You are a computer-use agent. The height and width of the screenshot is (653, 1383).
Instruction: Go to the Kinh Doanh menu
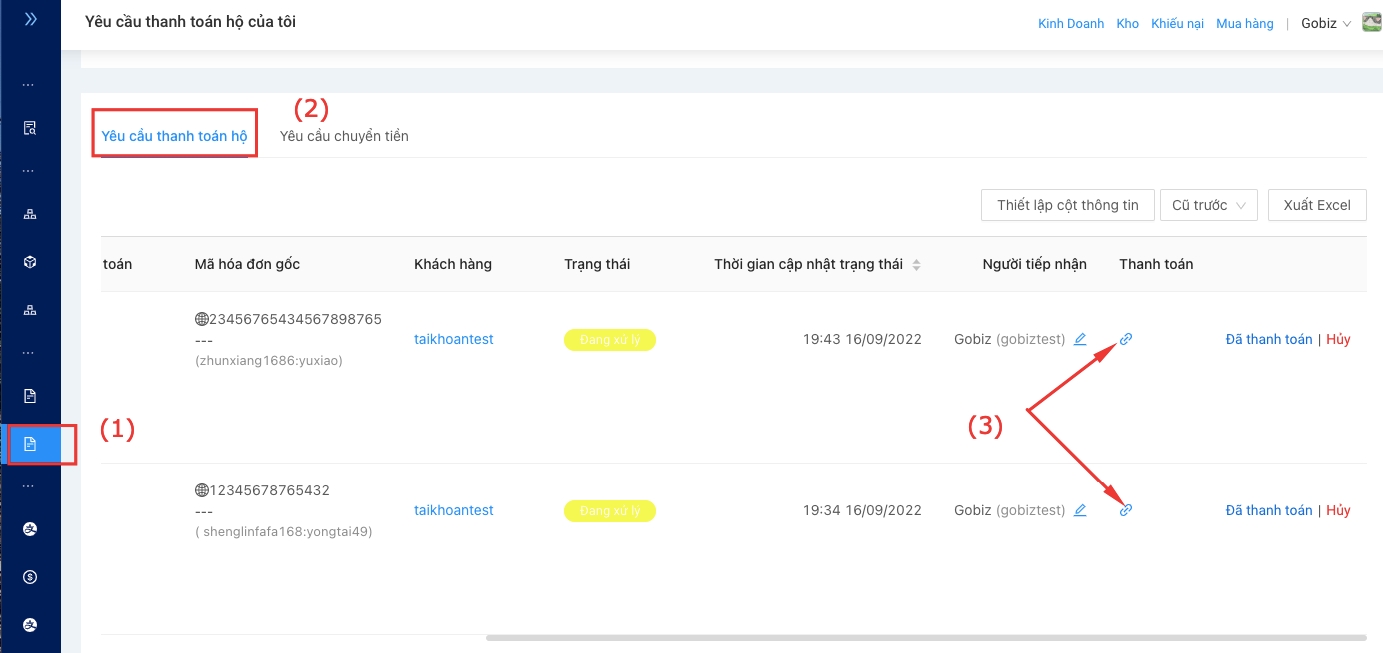pos(1071,23)
